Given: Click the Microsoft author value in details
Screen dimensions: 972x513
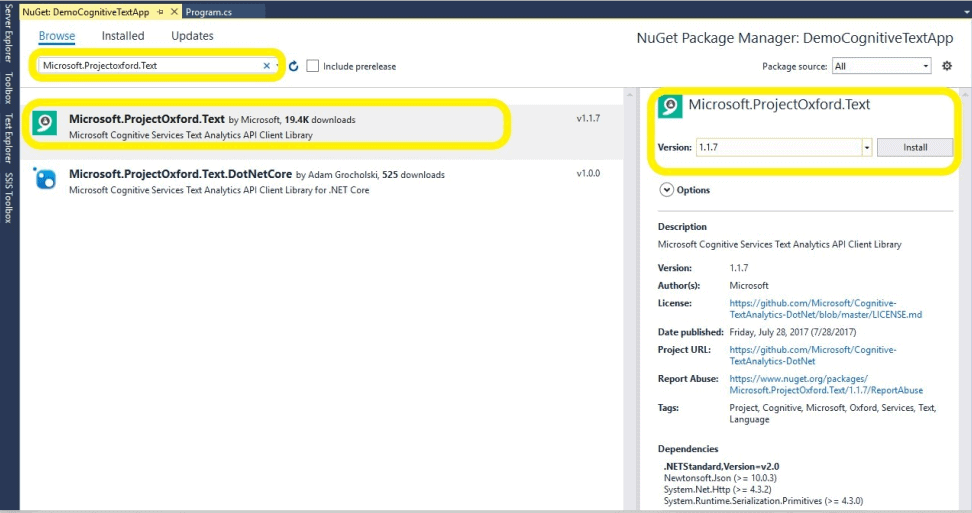Looking at the screenshot, I should coord(749,286).
